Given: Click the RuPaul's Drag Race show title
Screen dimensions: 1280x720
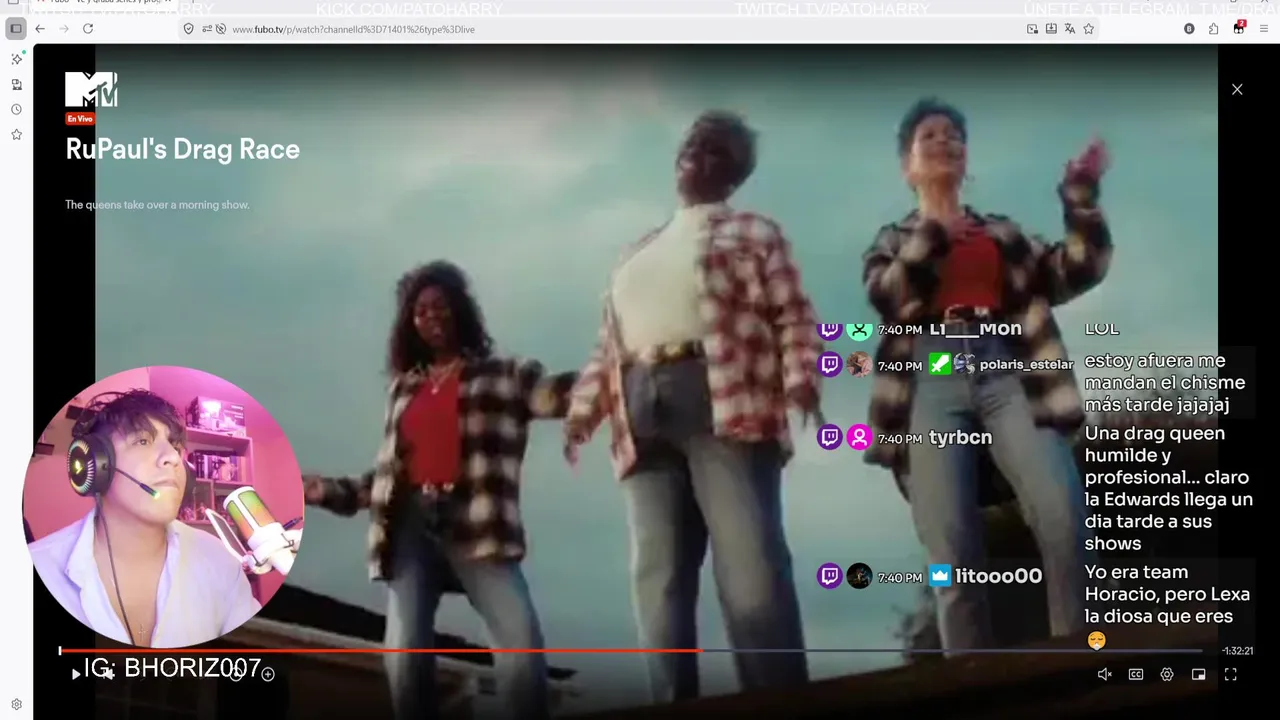Looking at the screenshot, I should point(182,149).
